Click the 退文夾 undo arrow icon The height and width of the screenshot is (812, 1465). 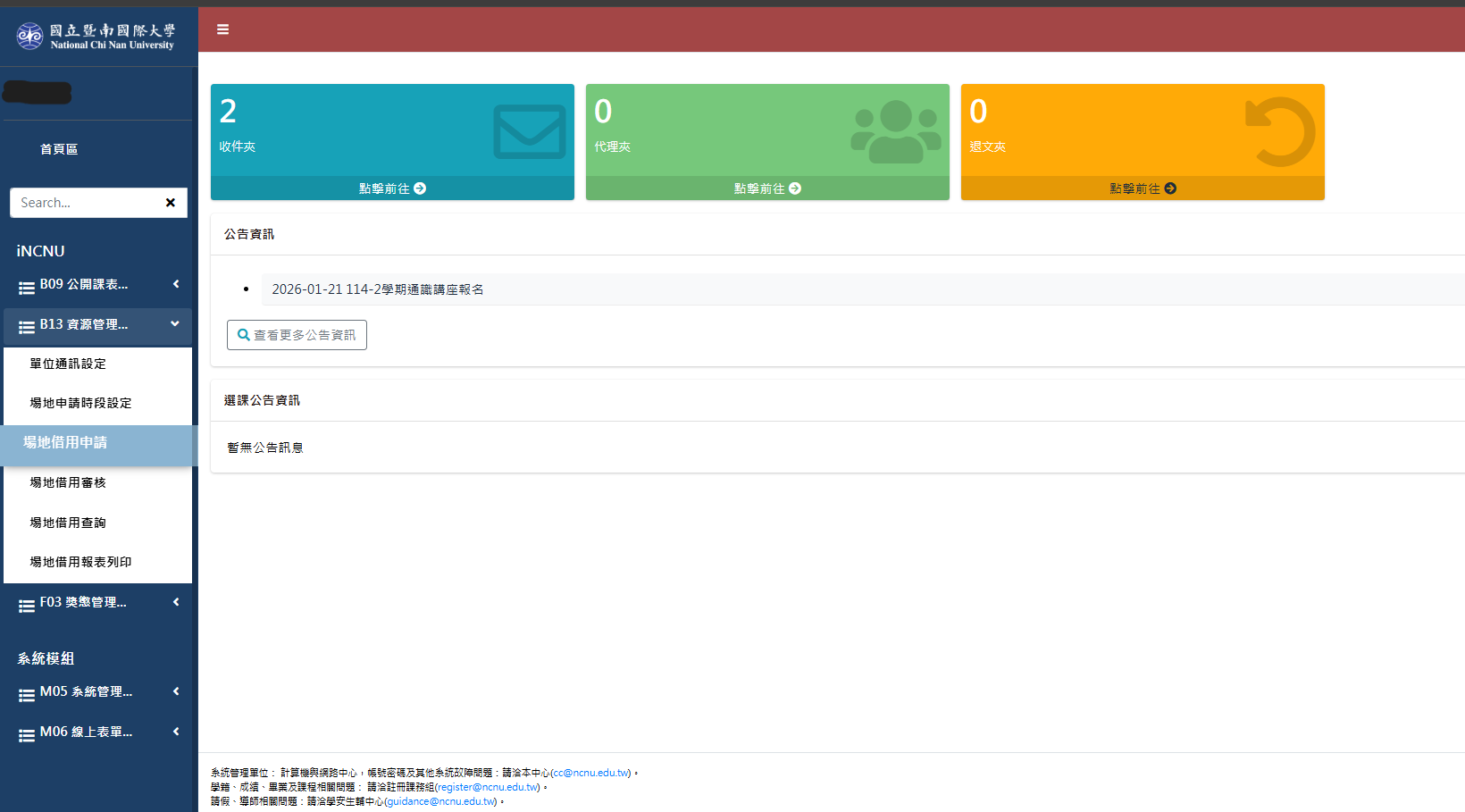pyautogui.click(x=1279, y=132)
